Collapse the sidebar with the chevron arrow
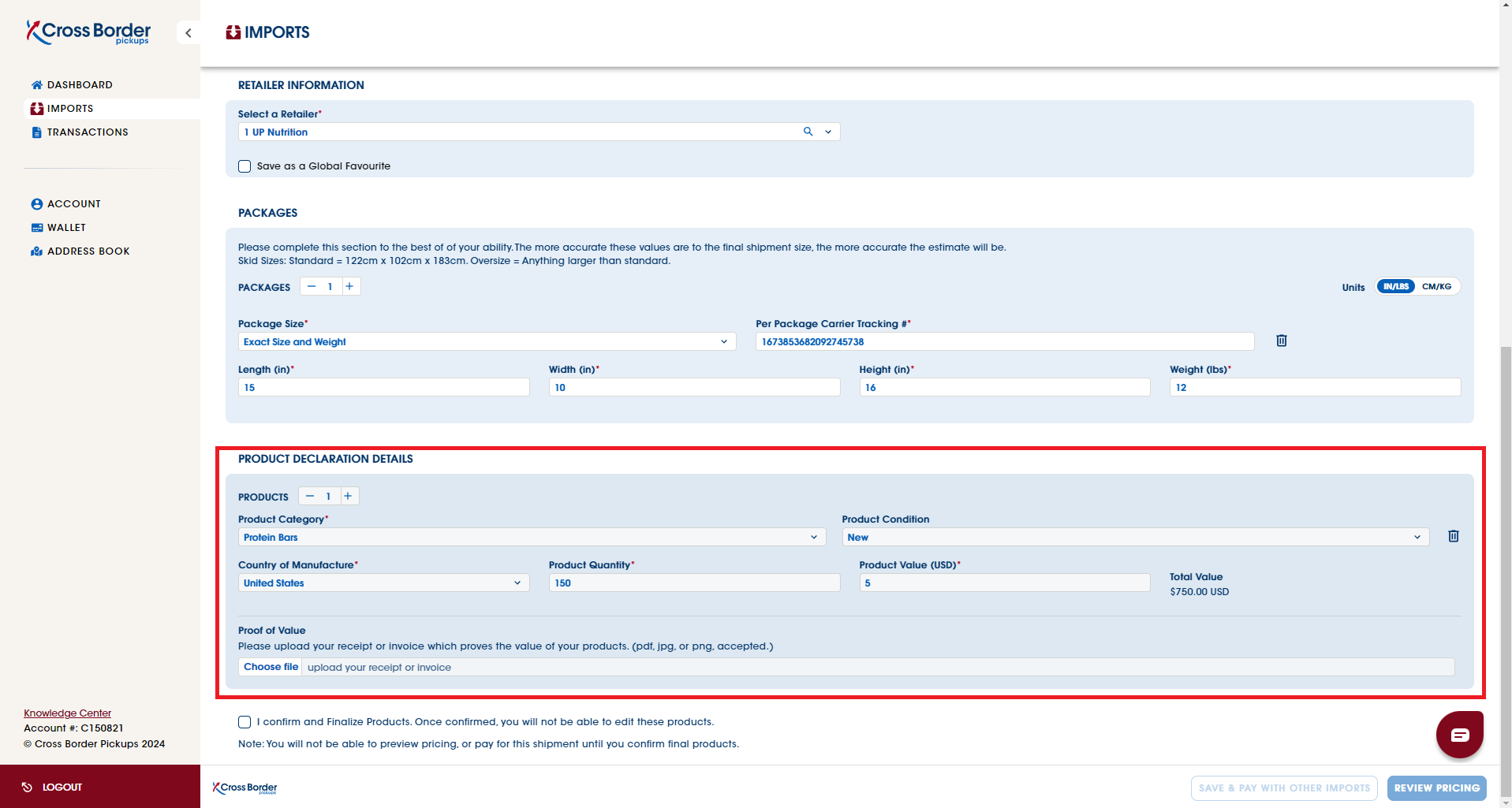This screenshot has height=808, width=1512. point(188,32)
